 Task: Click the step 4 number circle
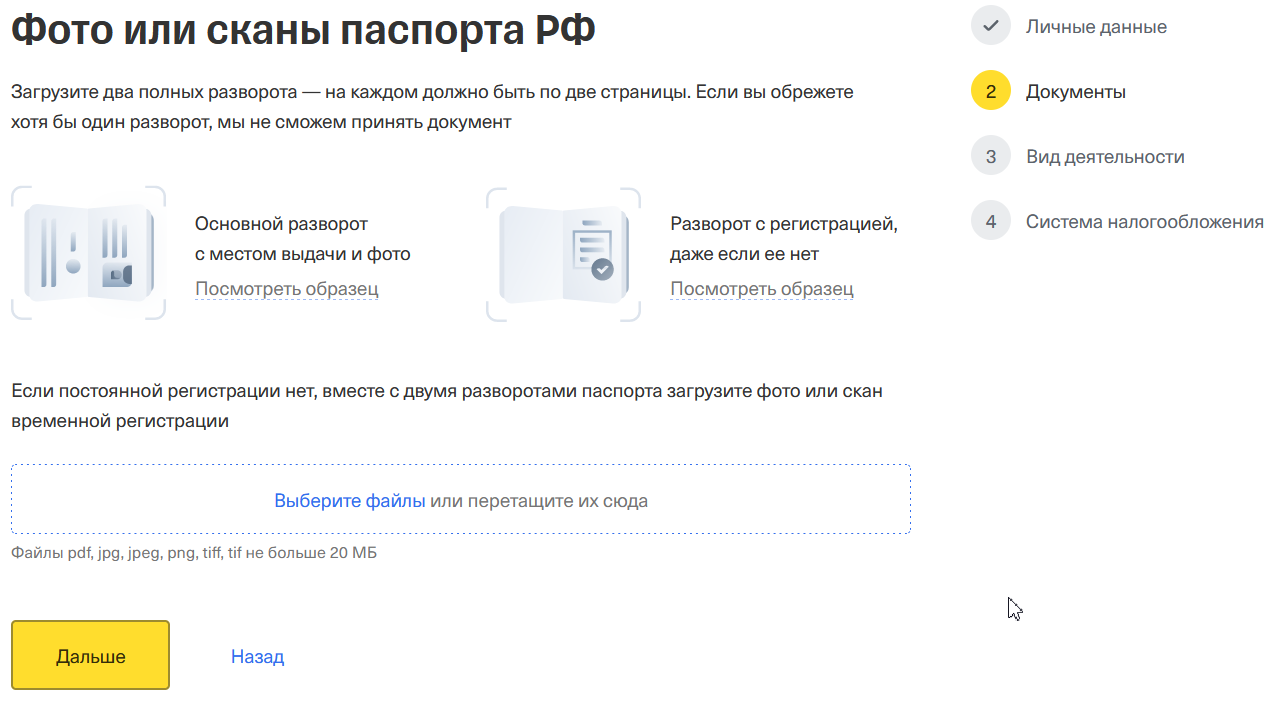point(991,221)
